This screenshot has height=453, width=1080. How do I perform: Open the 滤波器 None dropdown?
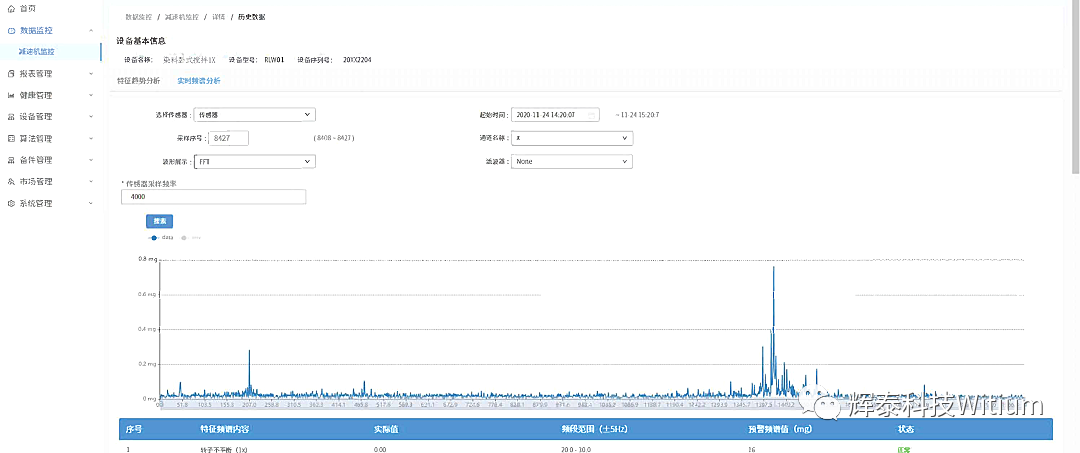click(x=571, y=161)
